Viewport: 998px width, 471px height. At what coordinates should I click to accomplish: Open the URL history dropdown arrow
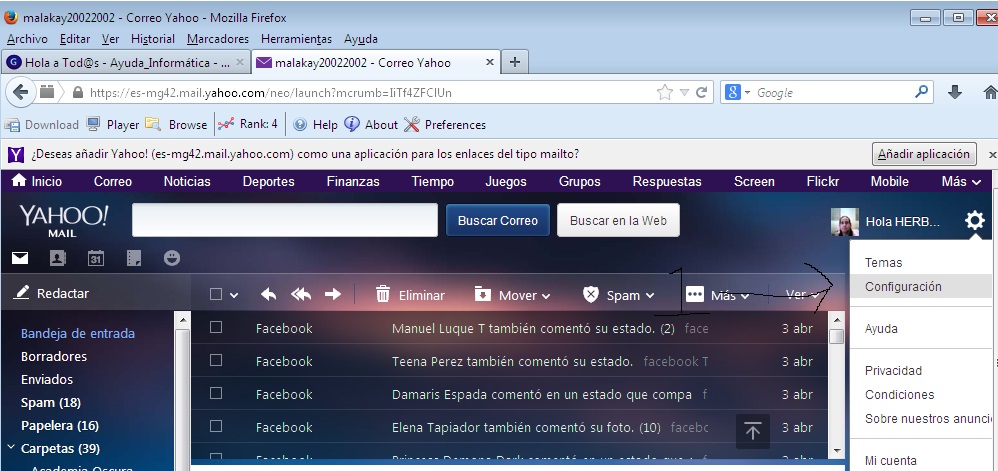[684, 93]
